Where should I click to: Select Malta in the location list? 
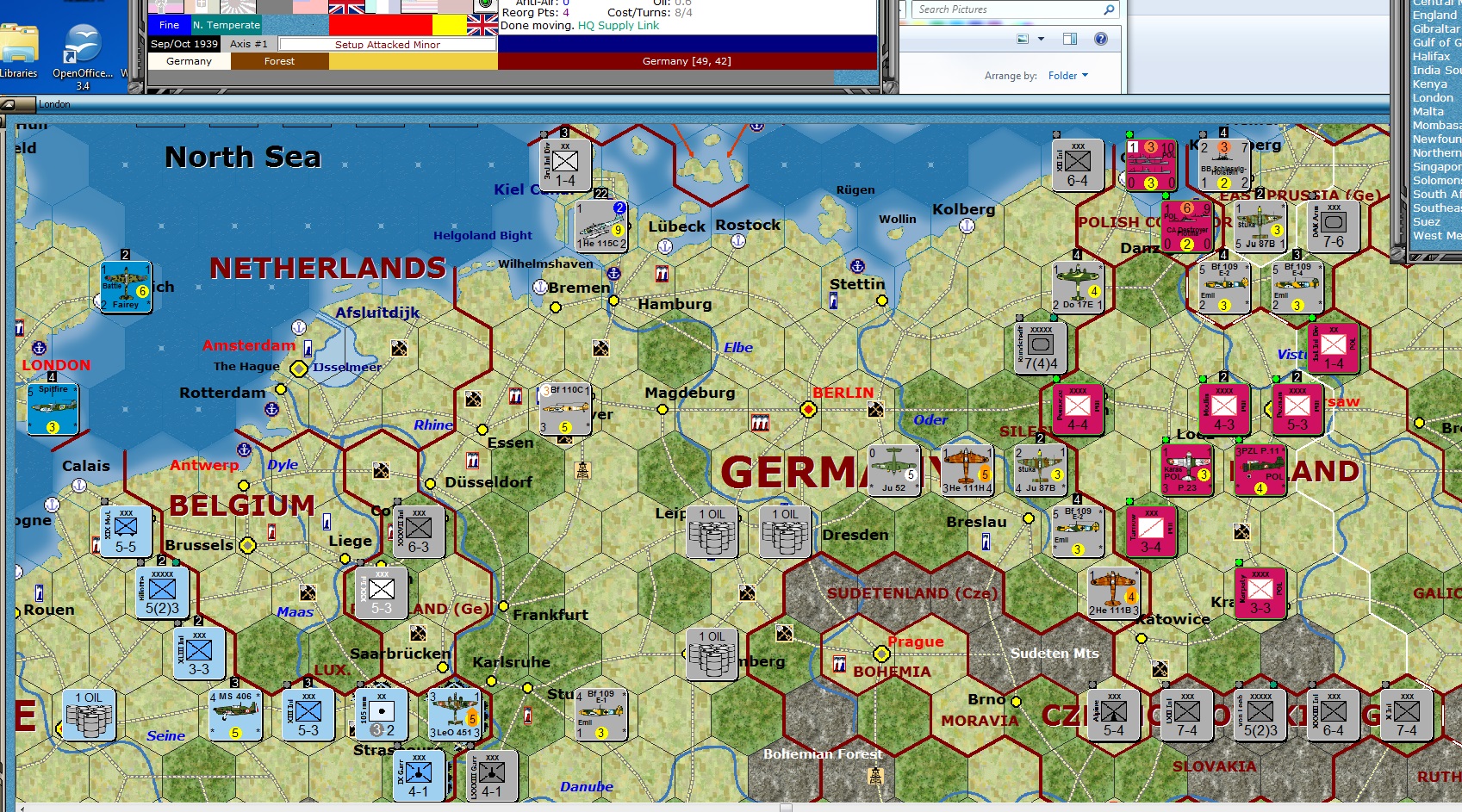(1428, 112)
